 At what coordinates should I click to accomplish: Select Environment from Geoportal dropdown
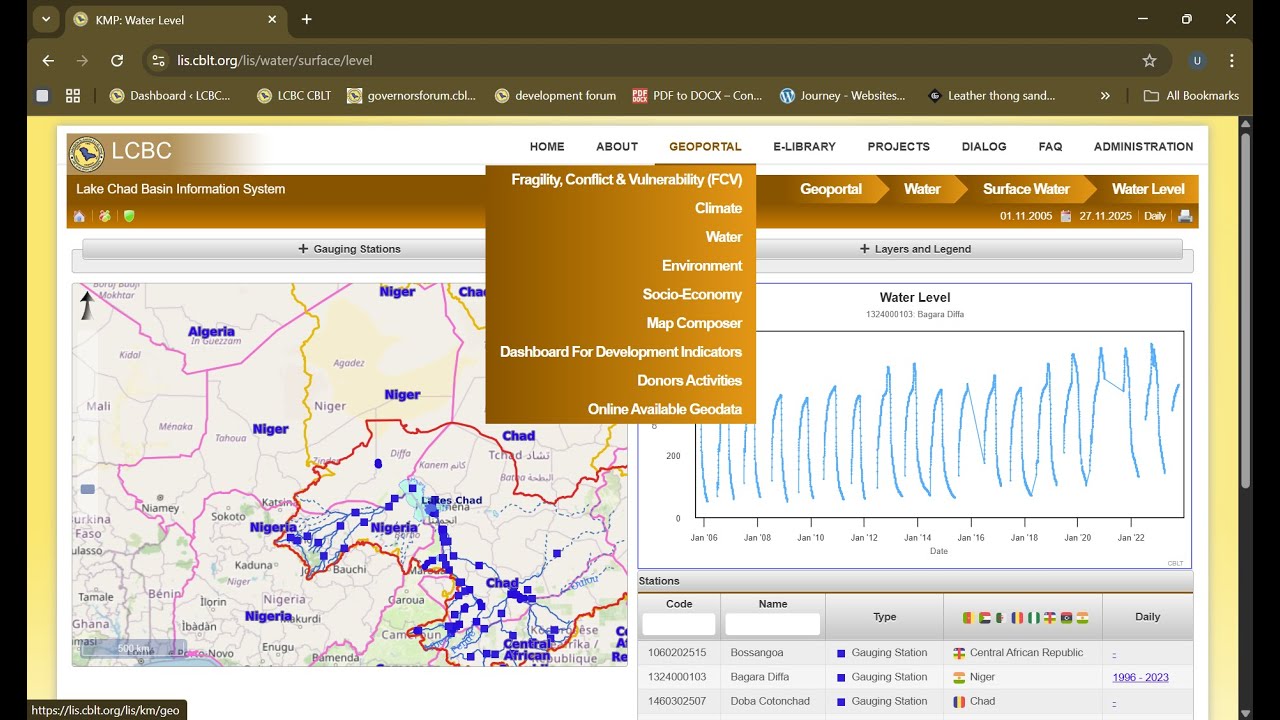pyautogui.click(x=702, y=266)
